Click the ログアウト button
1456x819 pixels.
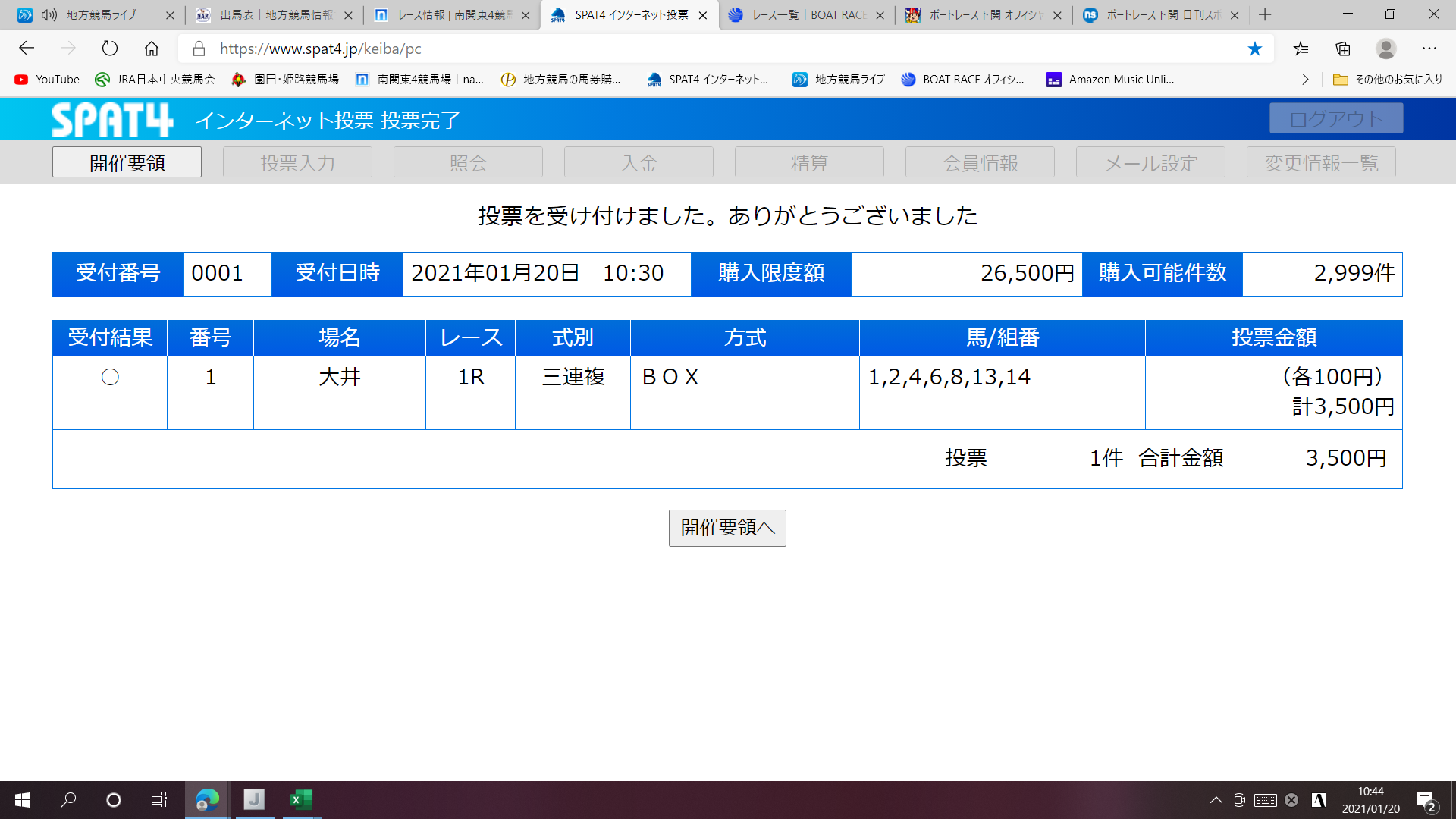1335,119
